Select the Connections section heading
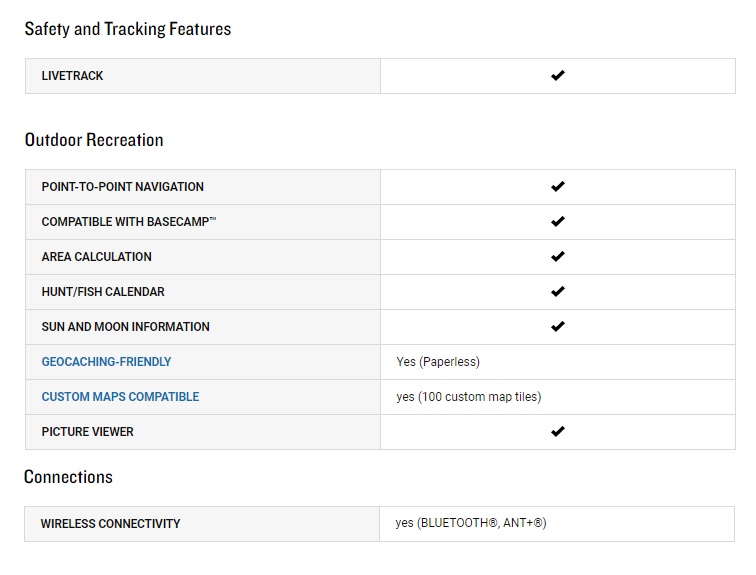The width and height of the screenshot is (756, 575). point(68,477)
